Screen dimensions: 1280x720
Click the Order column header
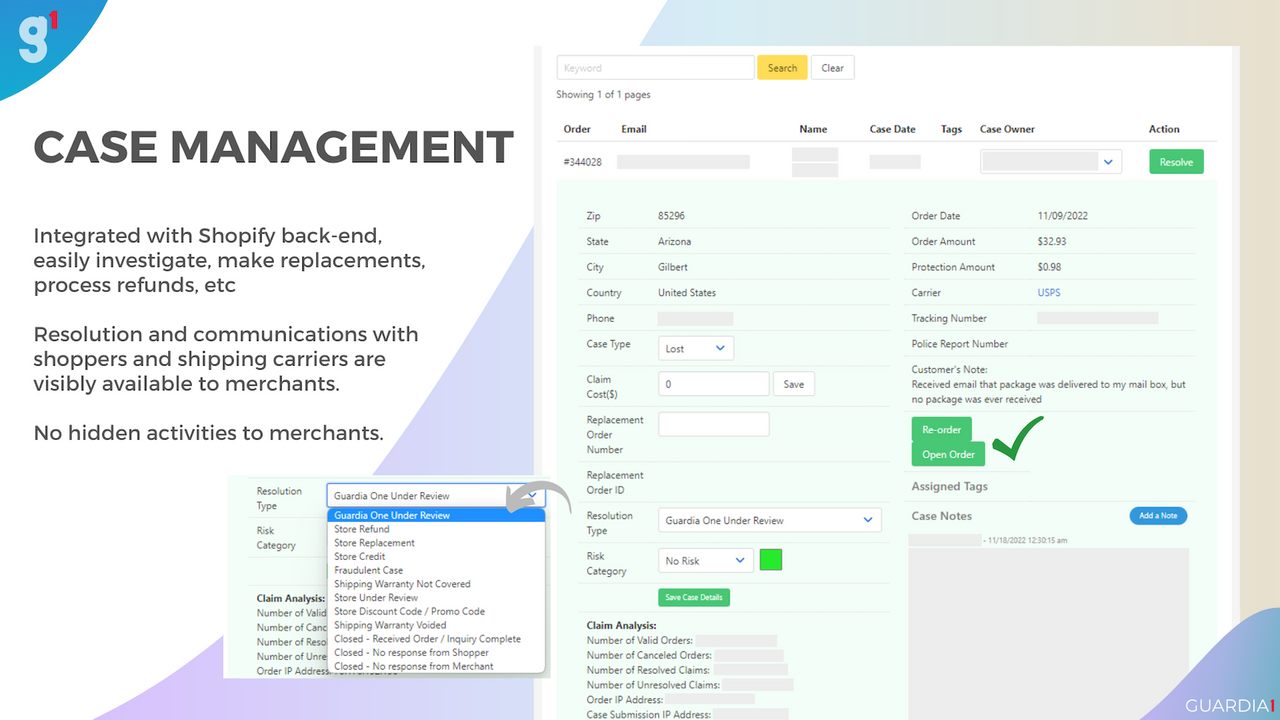[577, 129]
